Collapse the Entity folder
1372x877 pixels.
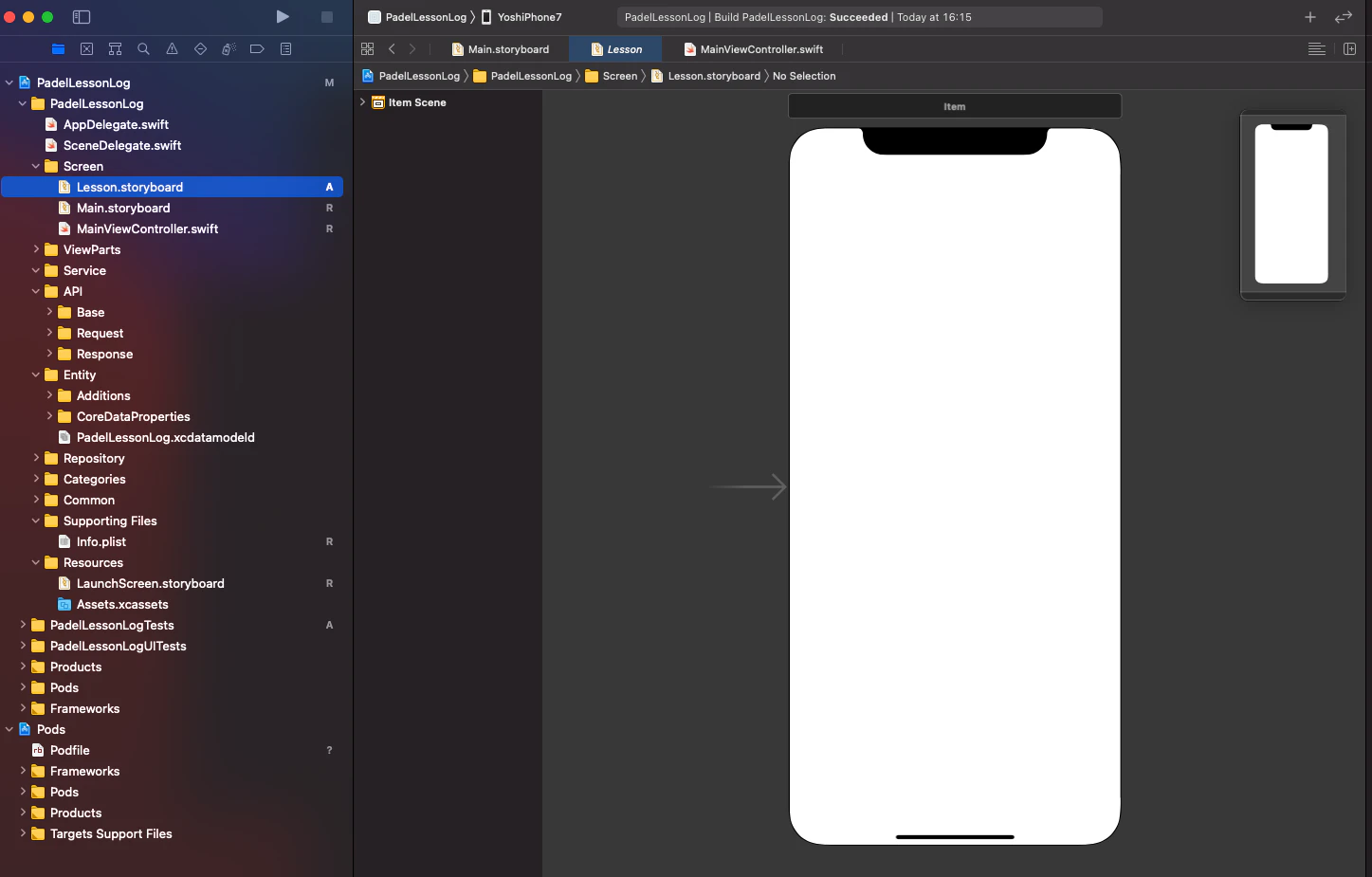tap(36, 375)
